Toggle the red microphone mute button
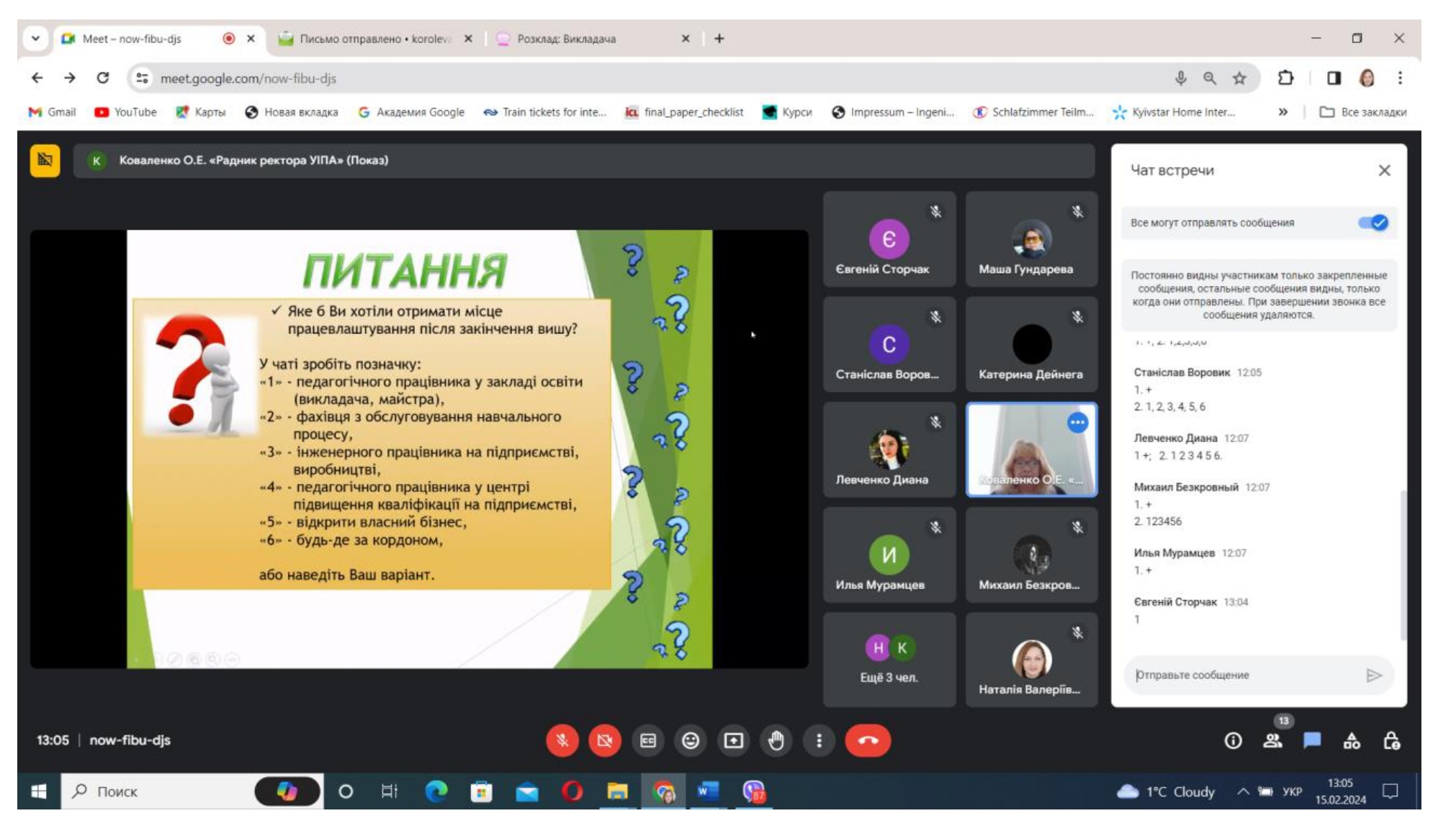The height and width of the screenshot is (839, 1456). click(562, 740)
